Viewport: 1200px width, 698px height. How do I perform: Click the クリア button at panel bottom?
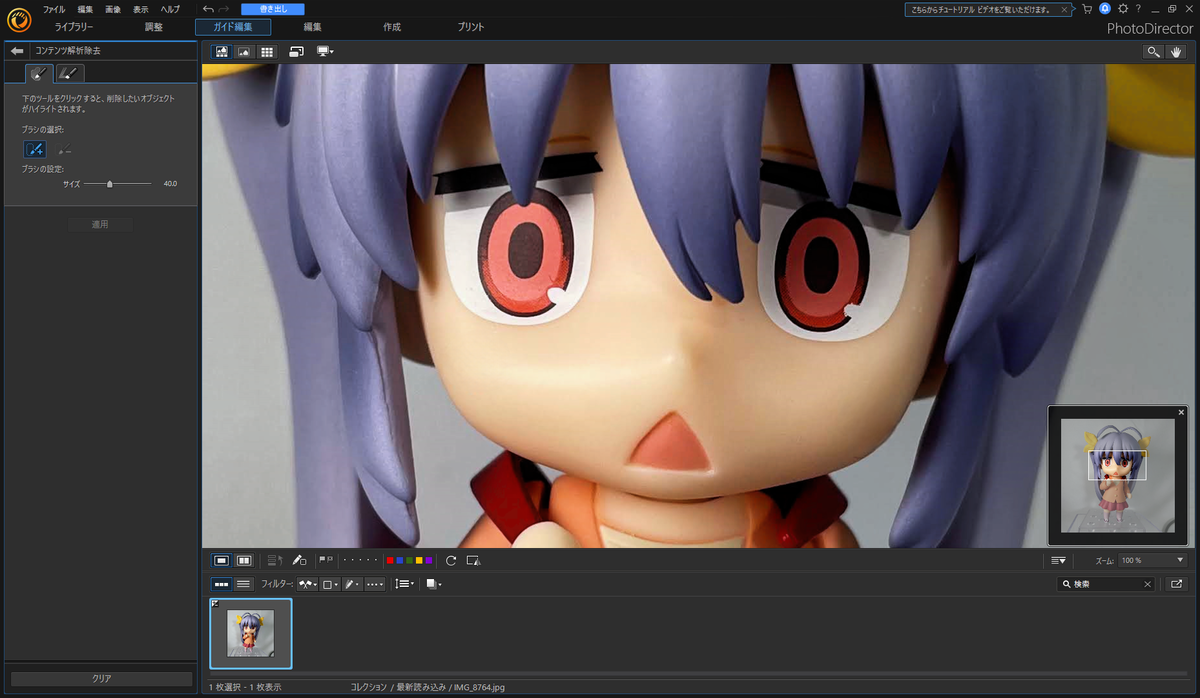pos(101,678)
